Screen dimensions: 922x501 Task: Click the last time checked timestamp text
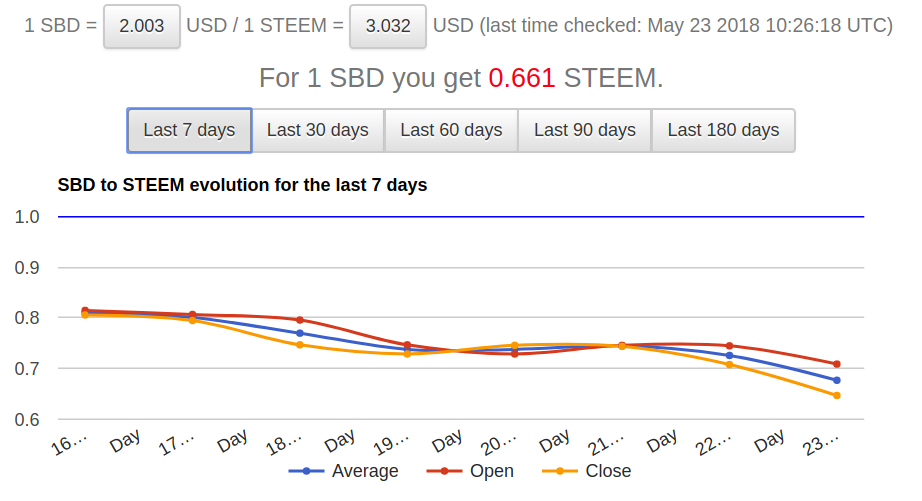686,25
